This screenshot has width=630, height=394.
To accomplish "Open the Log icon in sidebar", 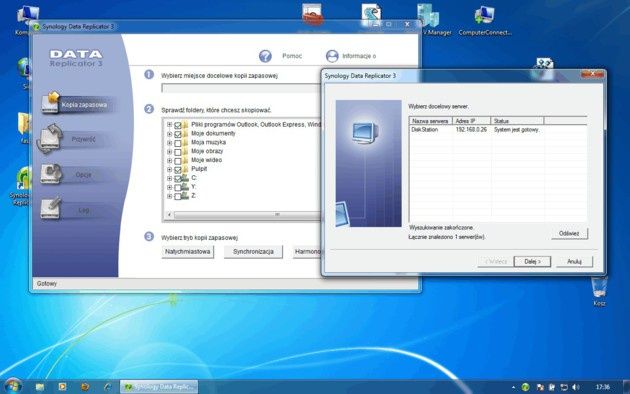I will coord(51,208).
